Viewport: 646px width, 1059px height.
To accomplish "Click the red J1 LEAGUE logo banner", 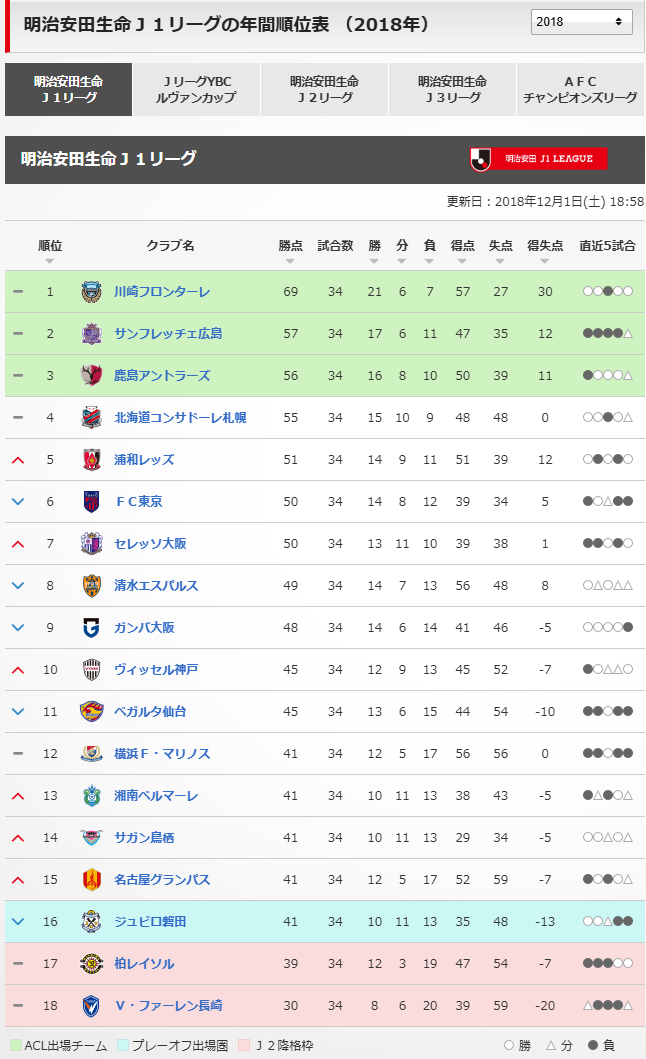I will (x=538, y=159).
